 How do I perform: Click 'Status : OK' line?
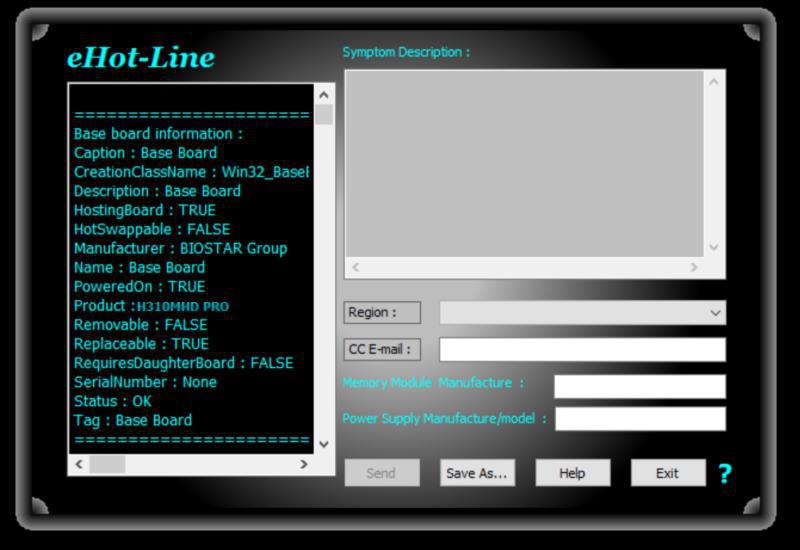113,401
